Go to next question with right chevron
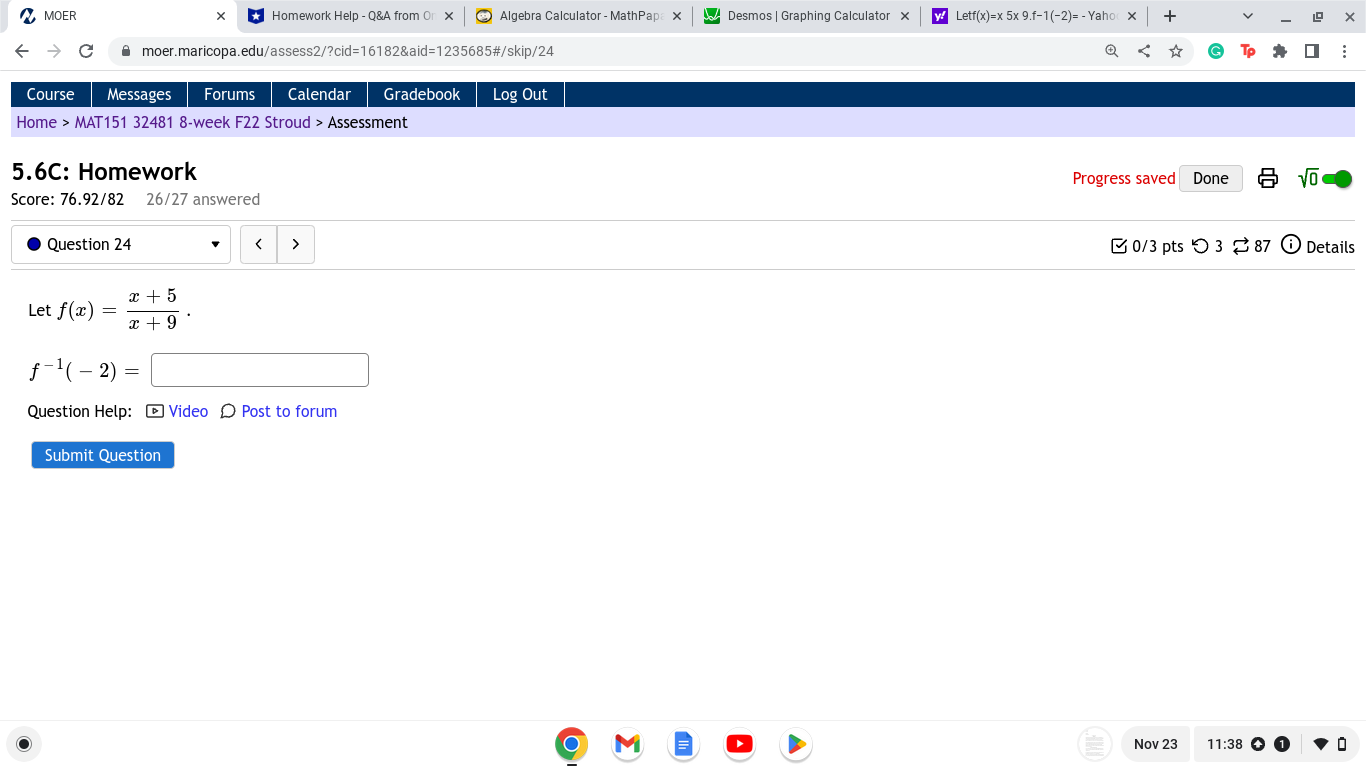The image size is (1366, 768). tap(295, 244)
